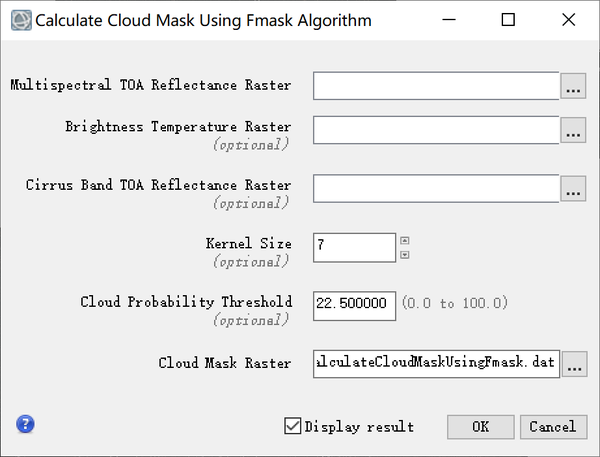This screenshot has height=457, width=600.
Task: Decrease Kernel Size with down arrow
Action: [x=404, y=254]
